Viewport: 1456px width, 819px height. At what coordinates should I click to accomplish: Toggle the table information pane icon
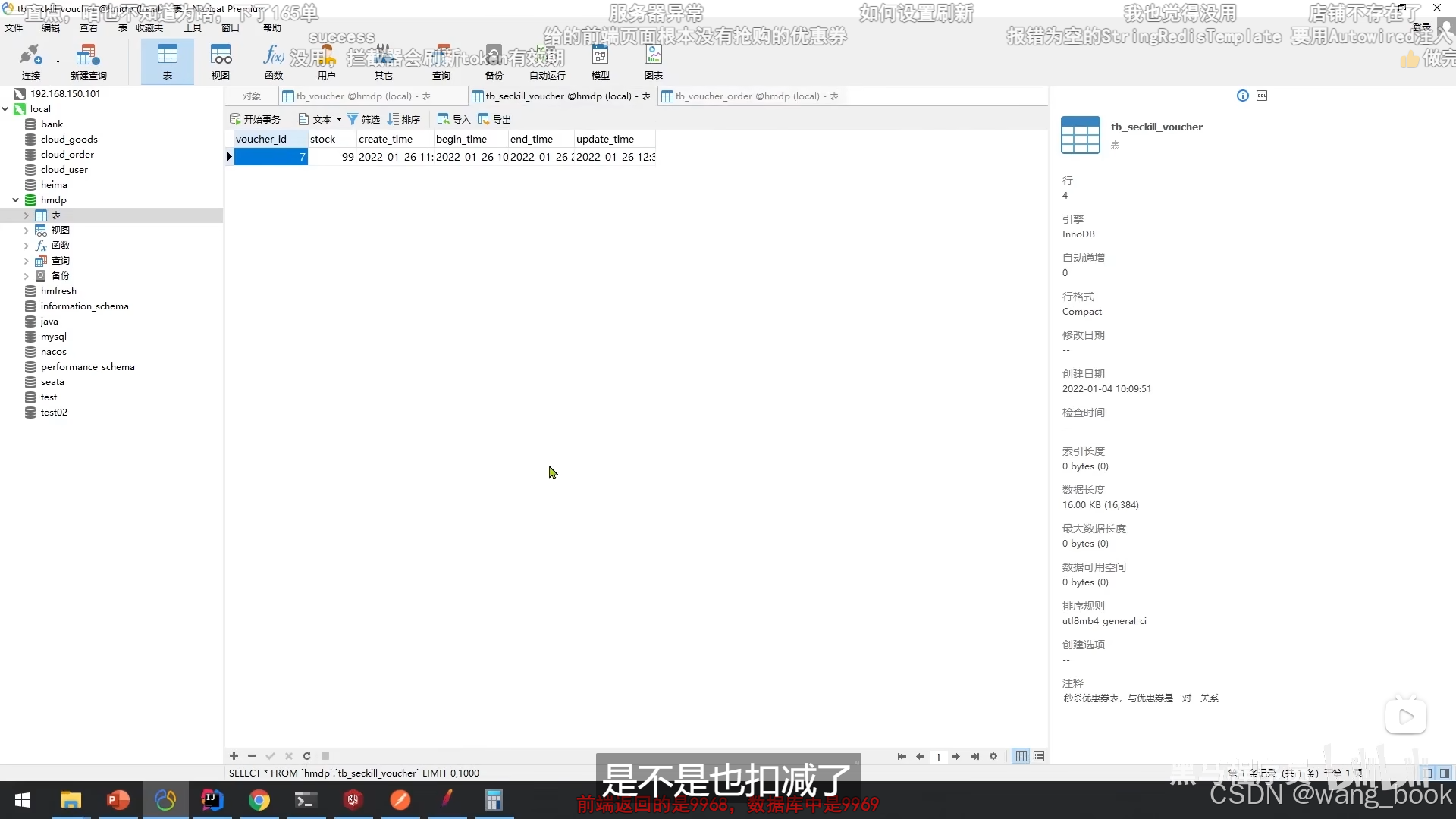(x=1243, y=95)
